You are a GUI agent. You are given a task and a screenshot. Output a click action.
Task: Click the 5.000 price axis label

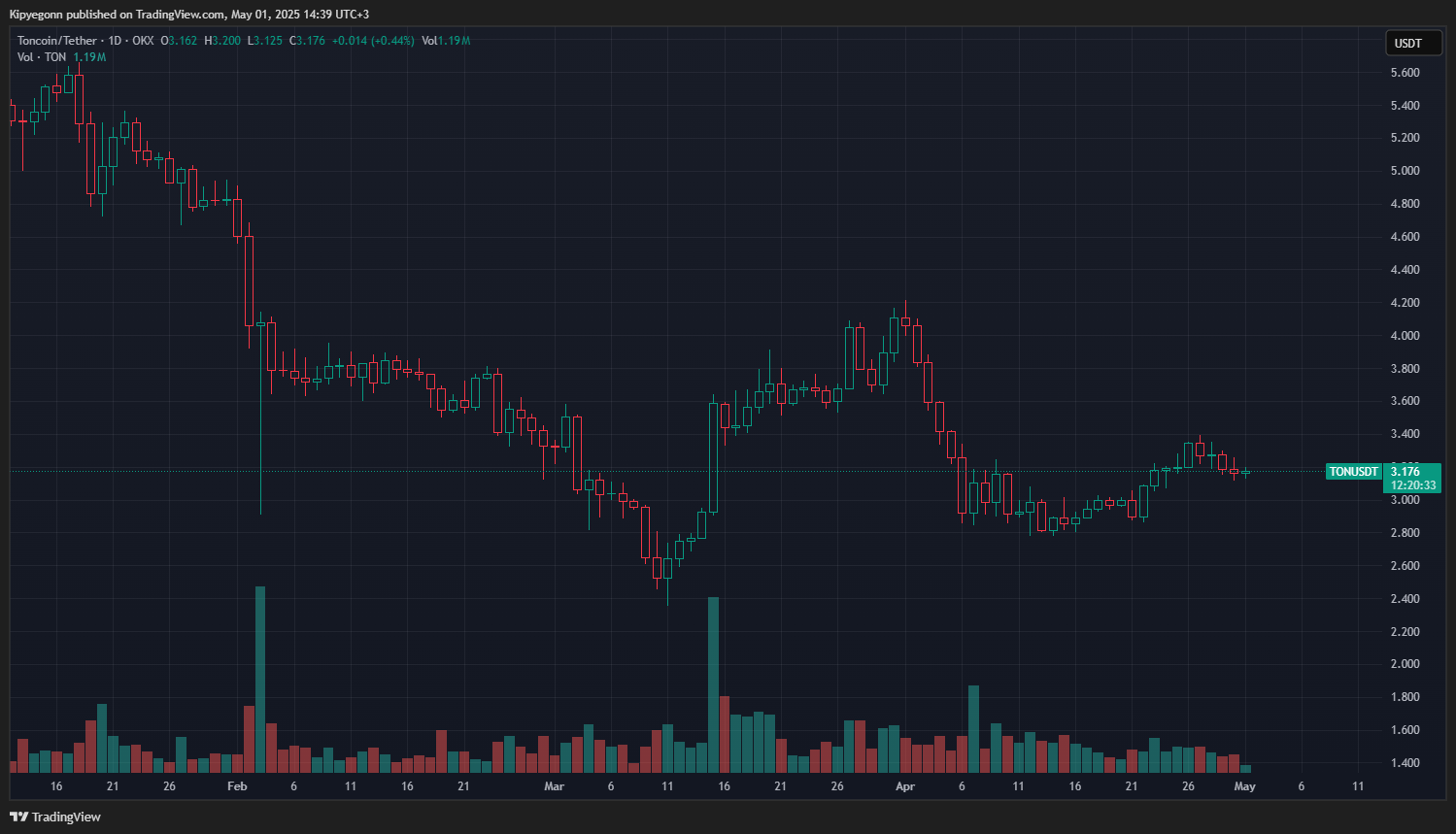point(1405,171)
